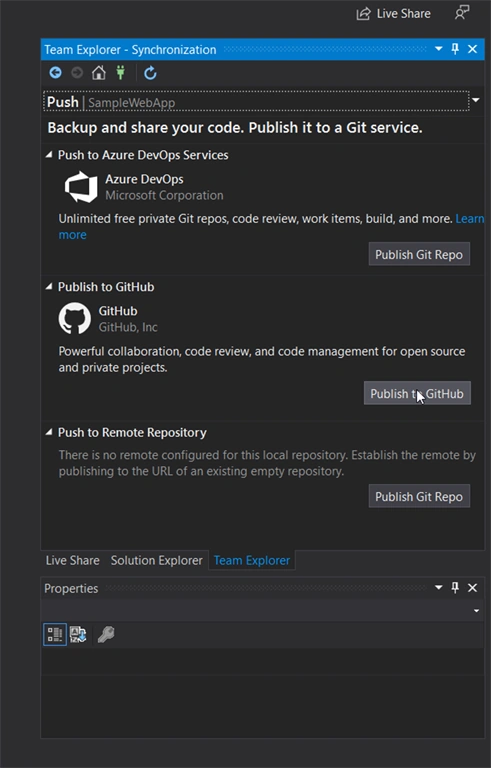This screenshot has height=768, width=491.
Task: Click the Push SampleWebApp header
Action: [256, 101]
